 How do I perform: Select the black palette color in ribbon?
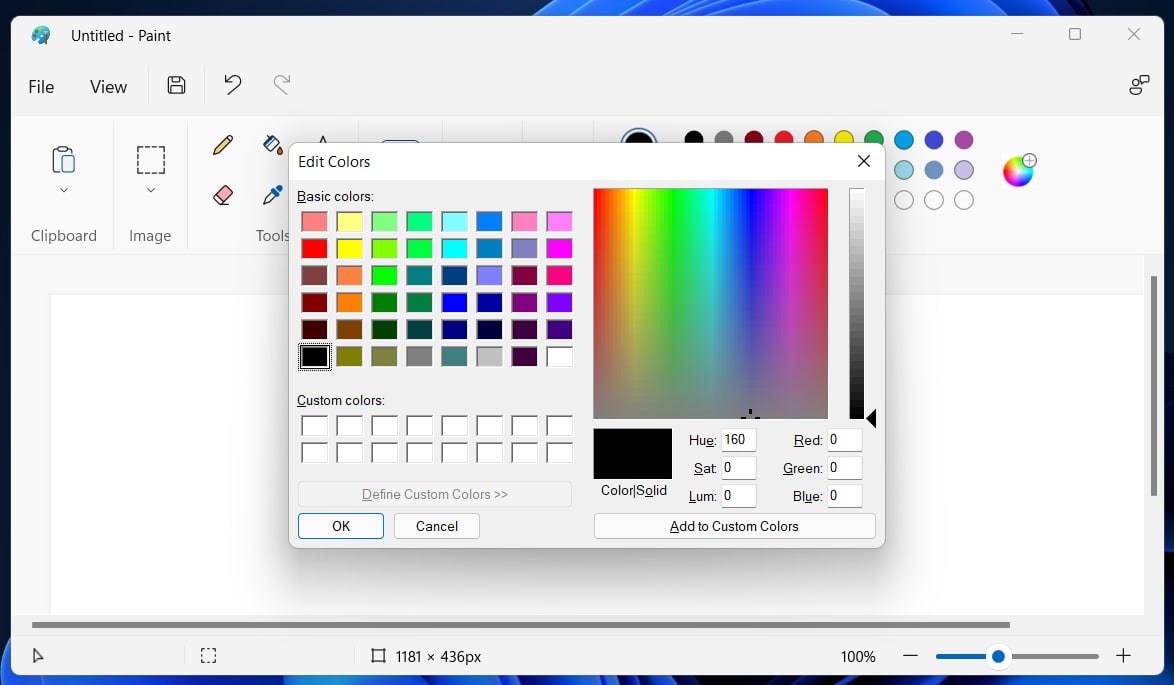pyautogui.click(x=694, y=138)
